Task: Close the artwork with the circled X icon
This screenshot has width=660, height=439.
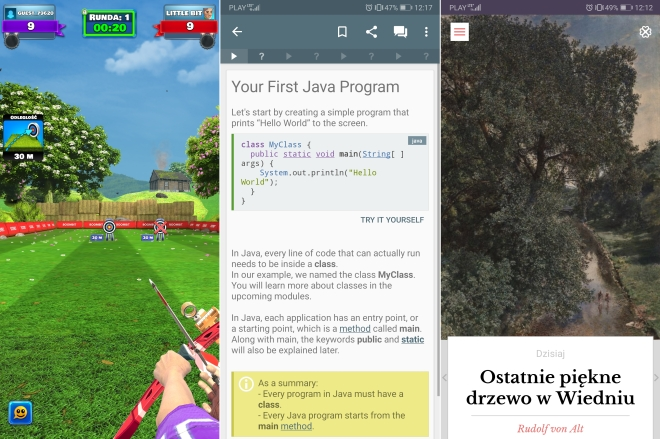Action: 645,32
